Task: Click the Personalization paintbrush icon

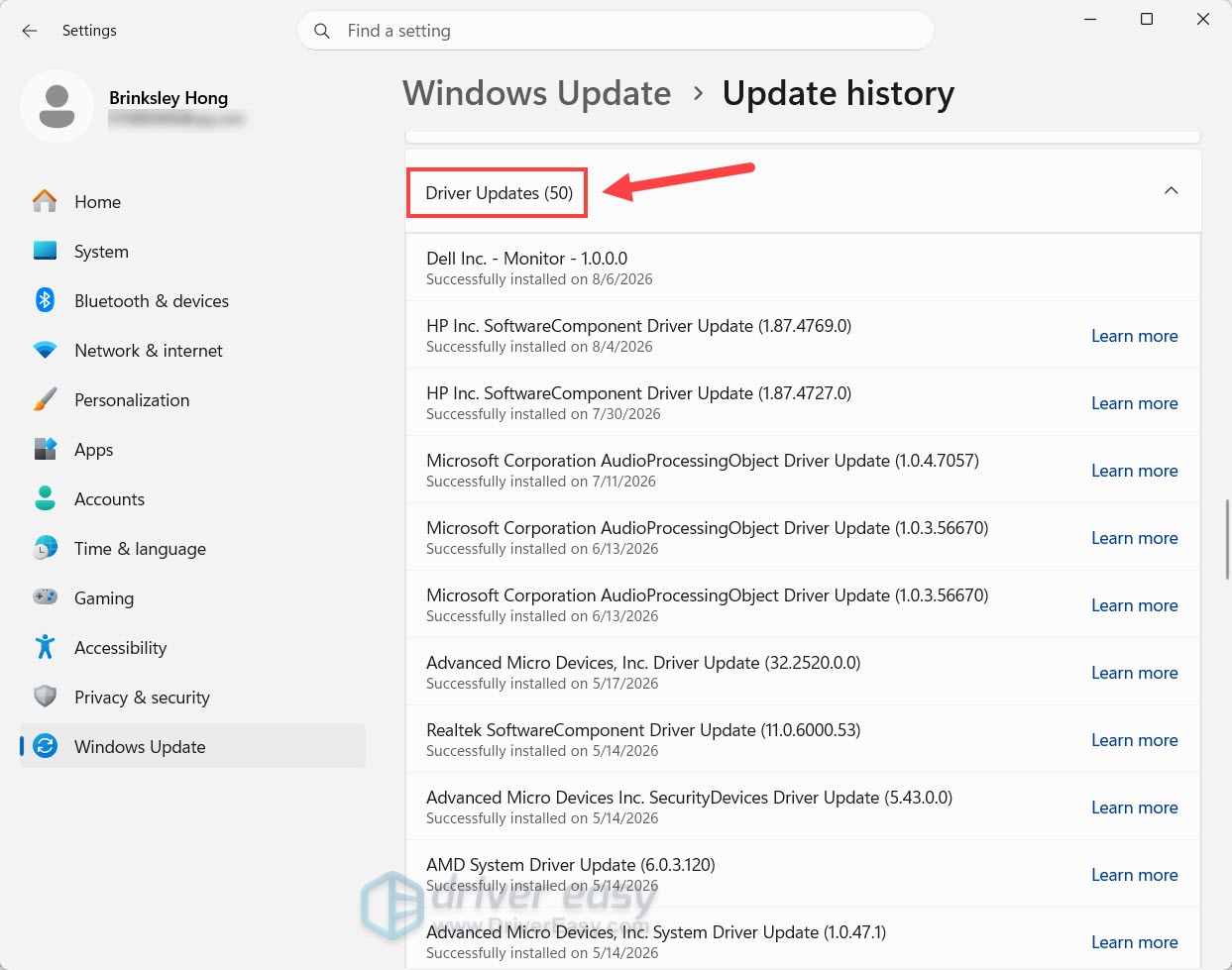Action: coord(45,399)
